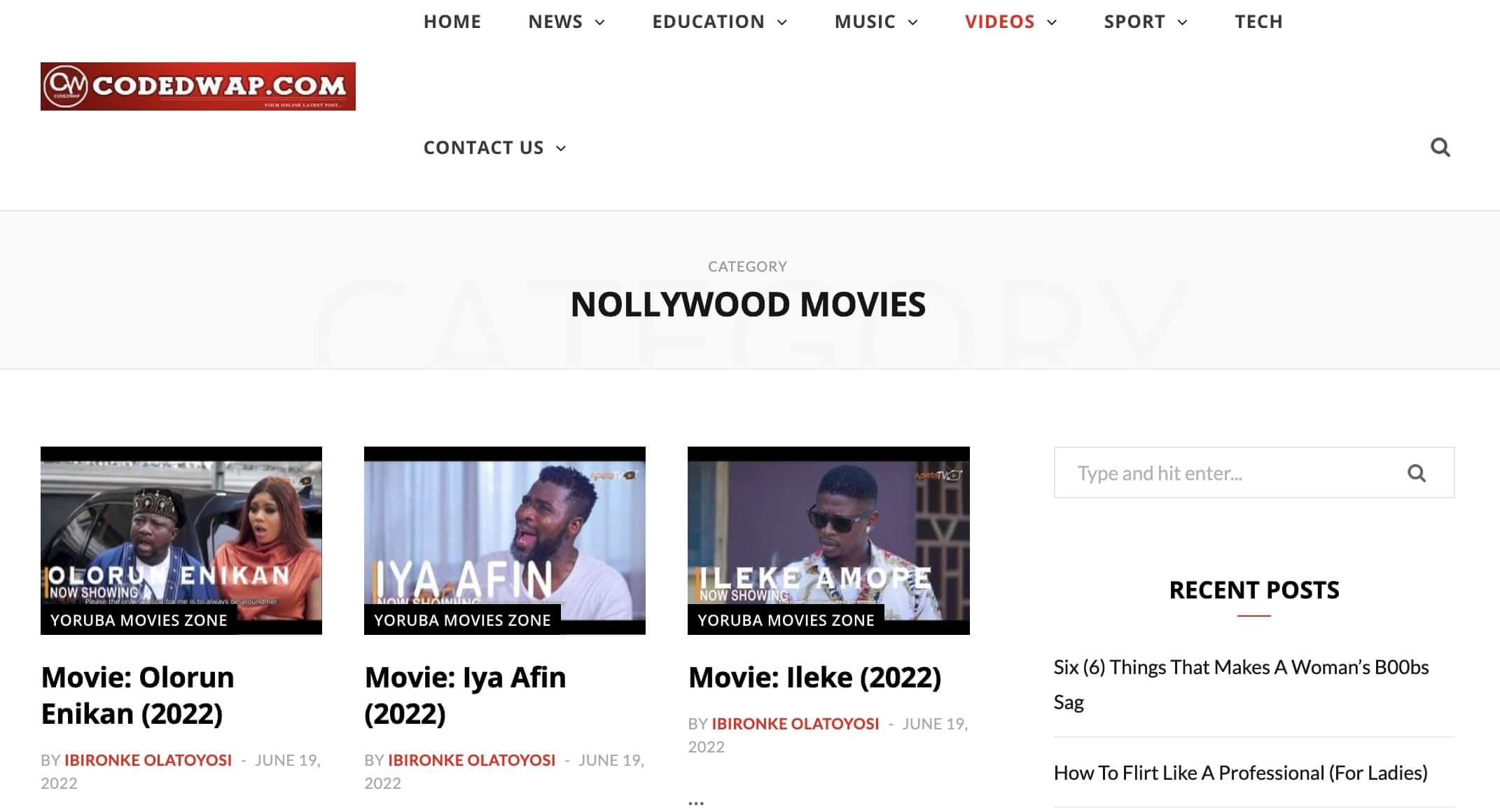The image size is (1500, 812).
Task: Expand the Contact Us chevron
Action: 561,148
